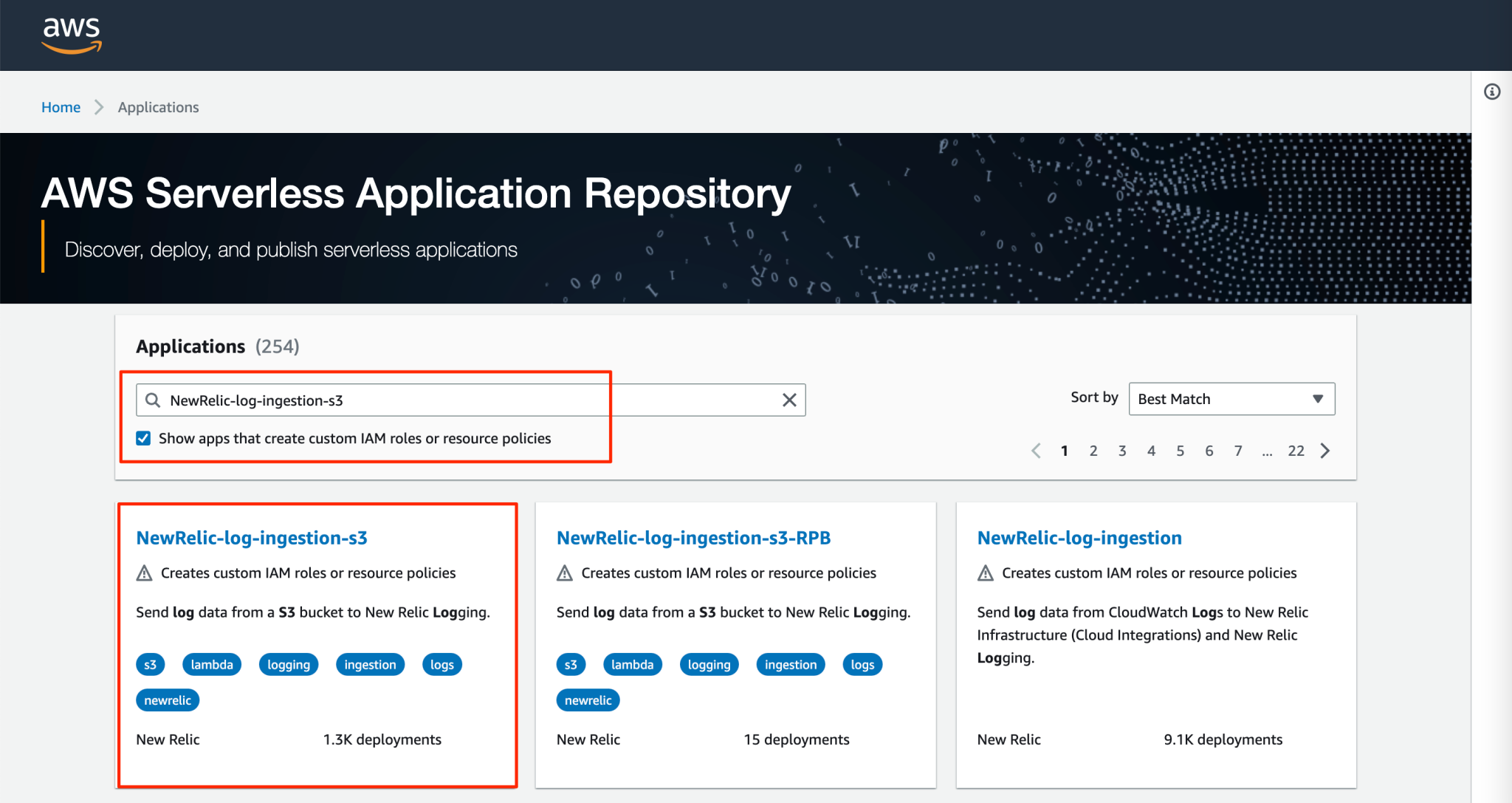The image size is (1512, 803).
Task: Open the NewRelic-log-ingestion application link
Action: (x=1079, y=538)
